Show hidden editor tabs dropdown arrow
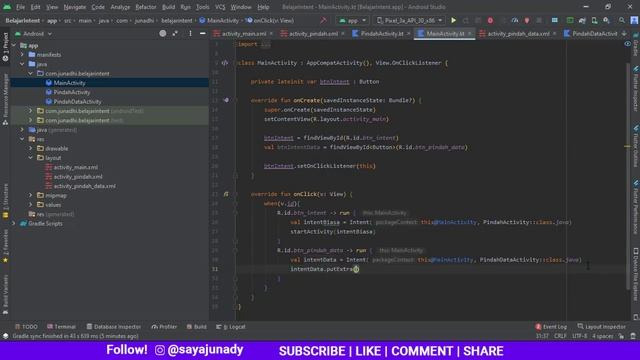 point(624,33)
